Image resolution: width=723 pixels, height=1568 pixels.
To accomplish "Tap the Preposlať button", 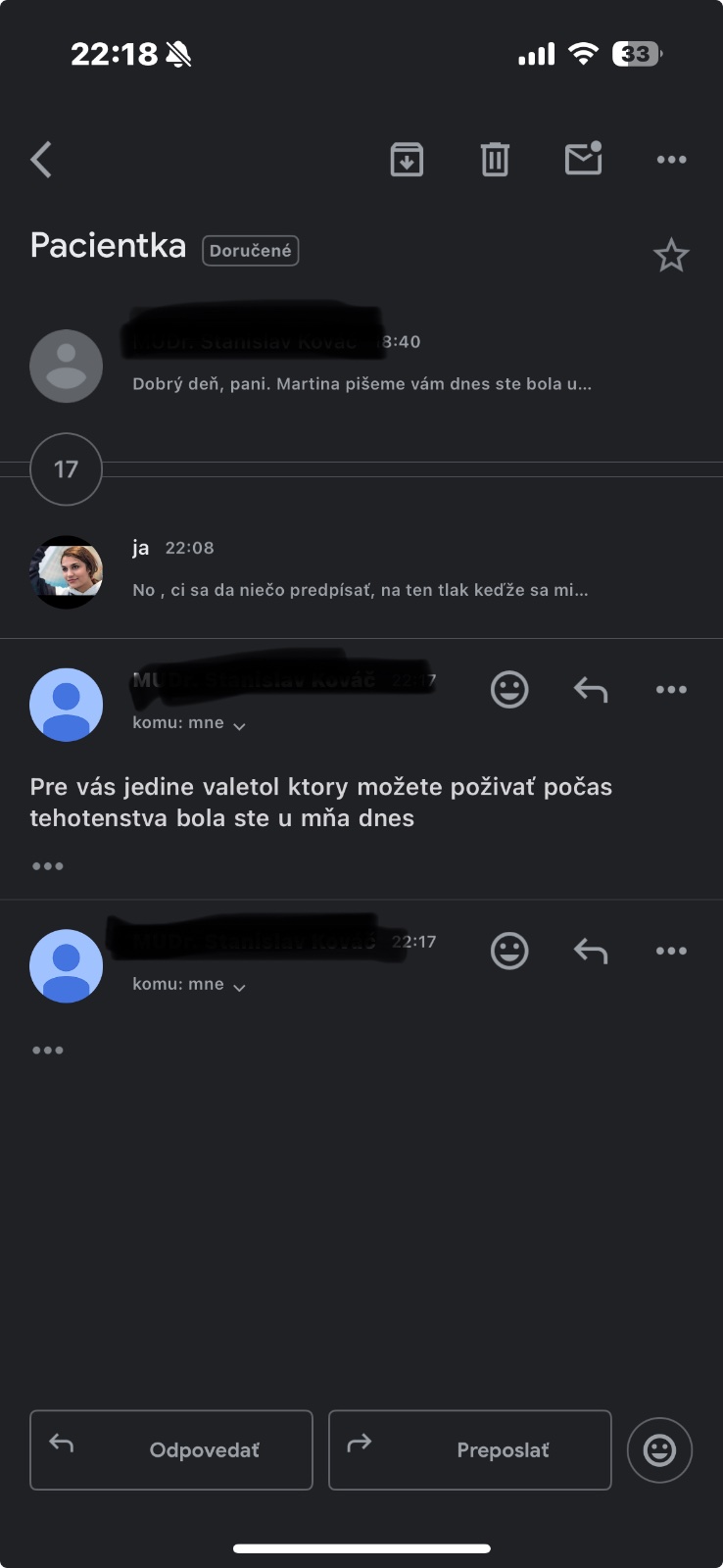I will 470,1449.
